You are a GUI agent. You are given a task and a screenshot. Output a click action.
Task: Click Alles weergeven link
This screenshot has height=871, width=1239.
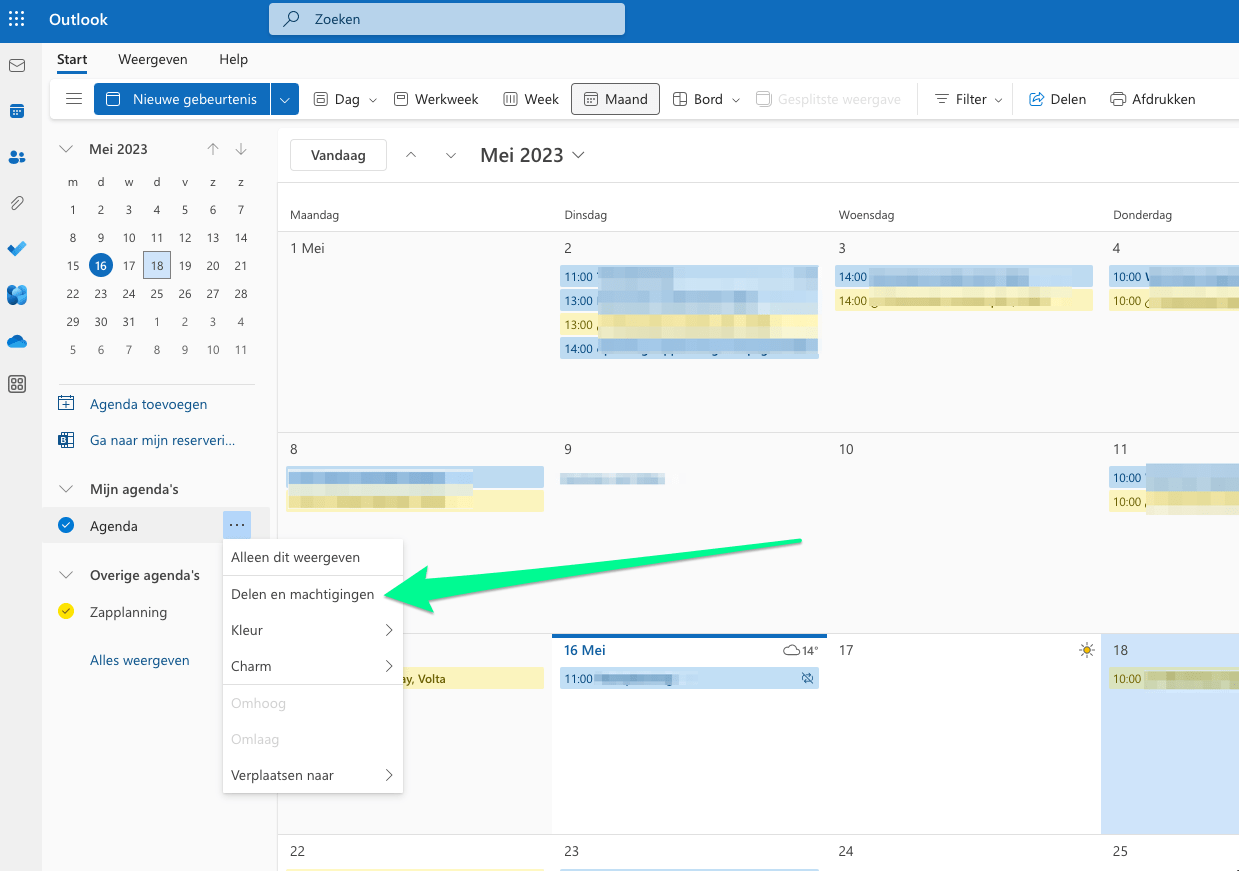click(140, 660)
